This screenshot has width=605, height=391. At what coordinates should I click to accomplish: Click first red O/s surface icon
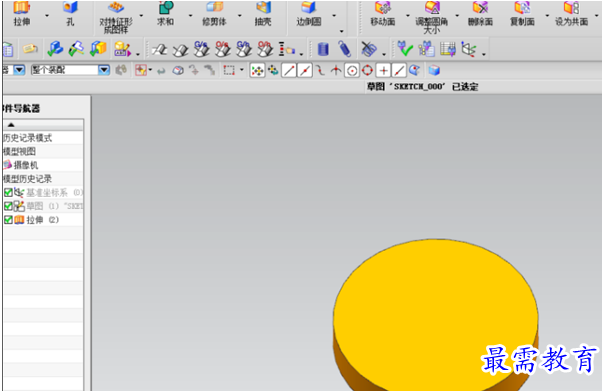[223, 49]
